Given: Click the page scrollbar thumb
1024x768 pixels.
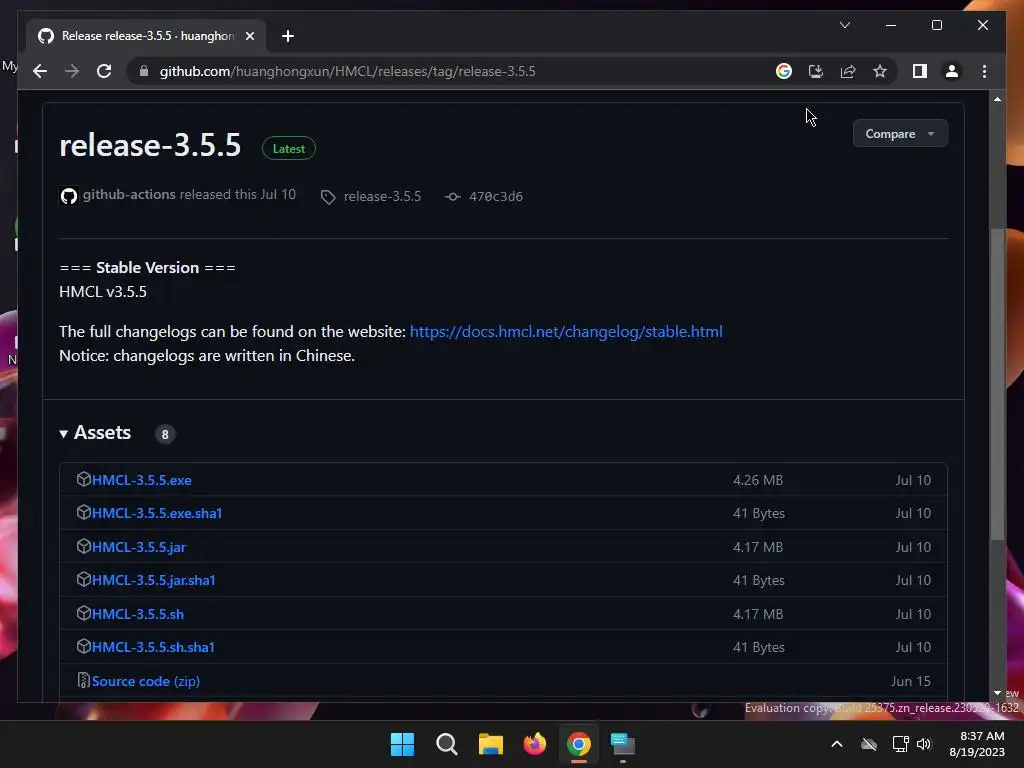Looking at the screenshot, I should click(x=997, y=384).
